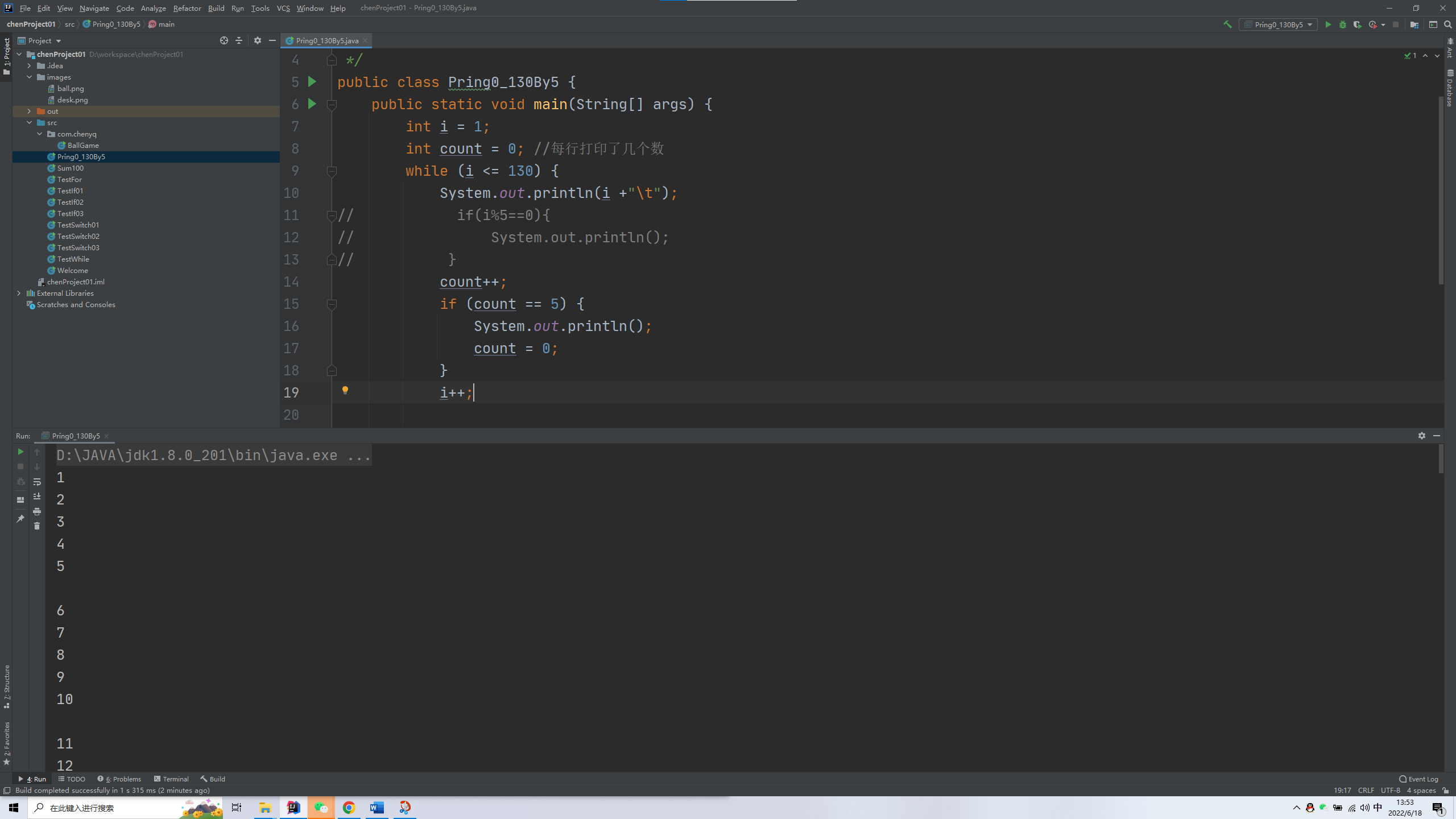The image size is (1456, 819).
Task: Open Search Everywhere magnifier
Action: 1448,24
